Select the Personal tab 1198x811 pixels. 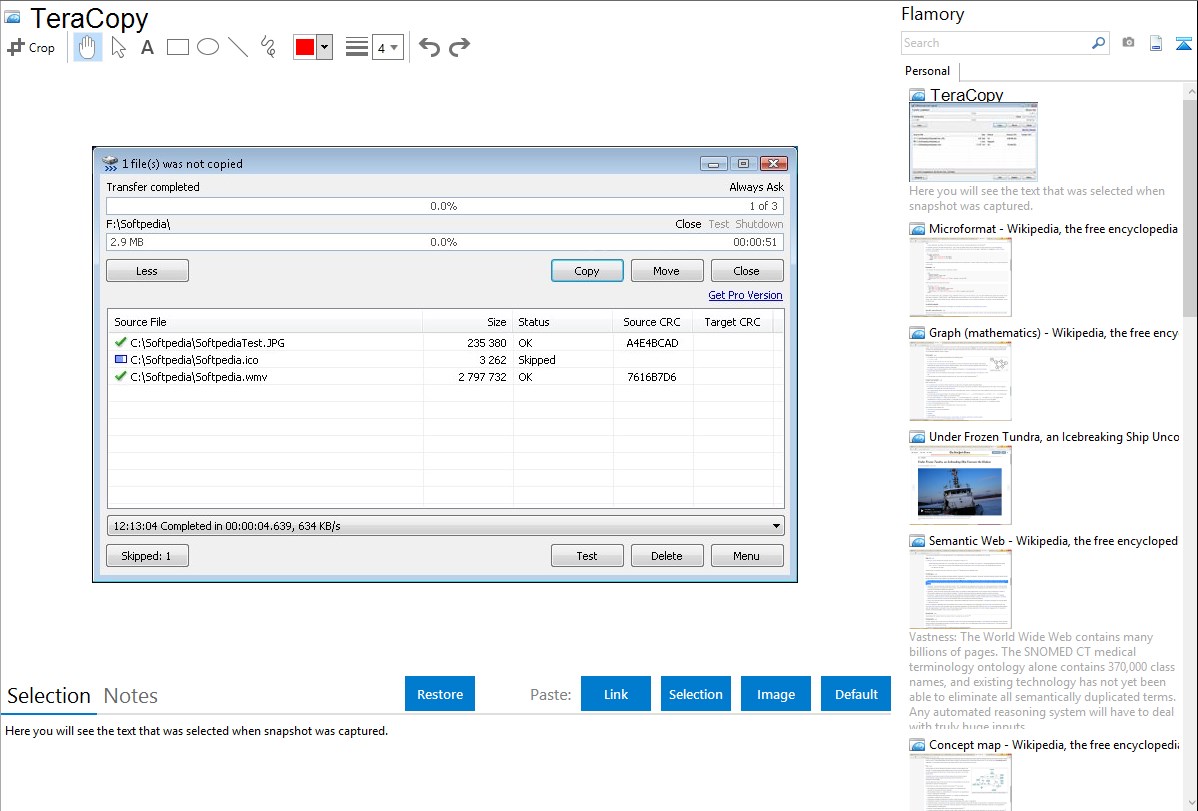tap(928, 71)
